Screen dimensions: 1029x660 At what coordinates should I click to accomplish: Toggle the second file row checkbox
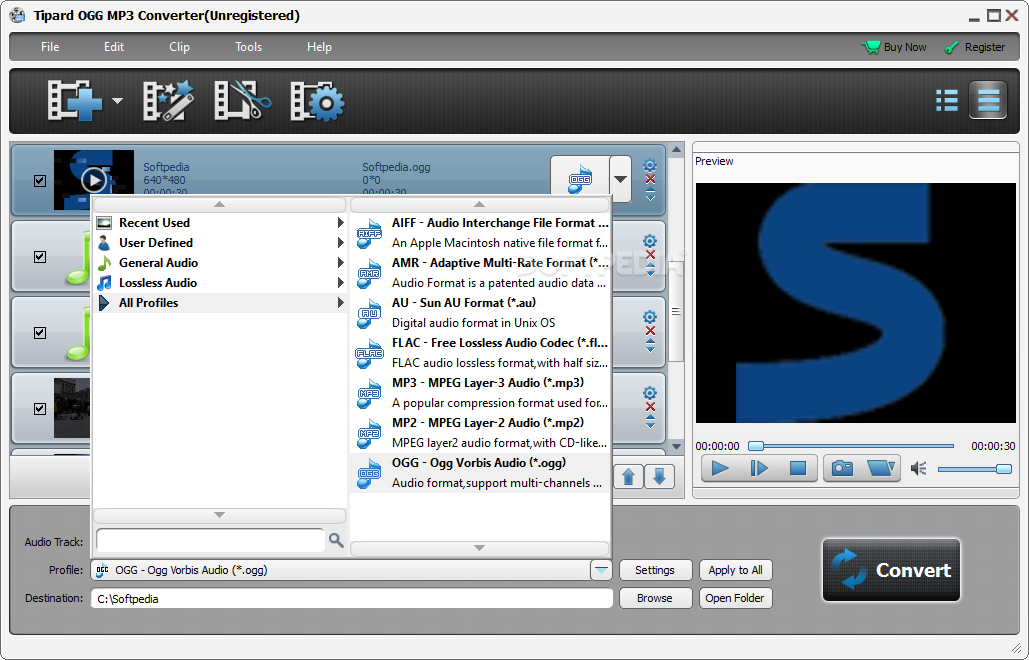tap(40, 257)
